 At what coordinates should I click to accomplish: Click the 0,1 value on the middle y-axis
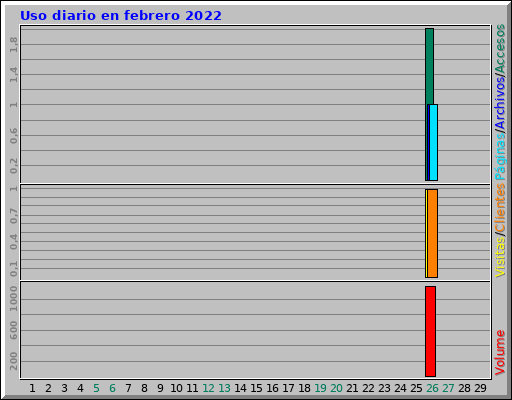click(14, 269)
